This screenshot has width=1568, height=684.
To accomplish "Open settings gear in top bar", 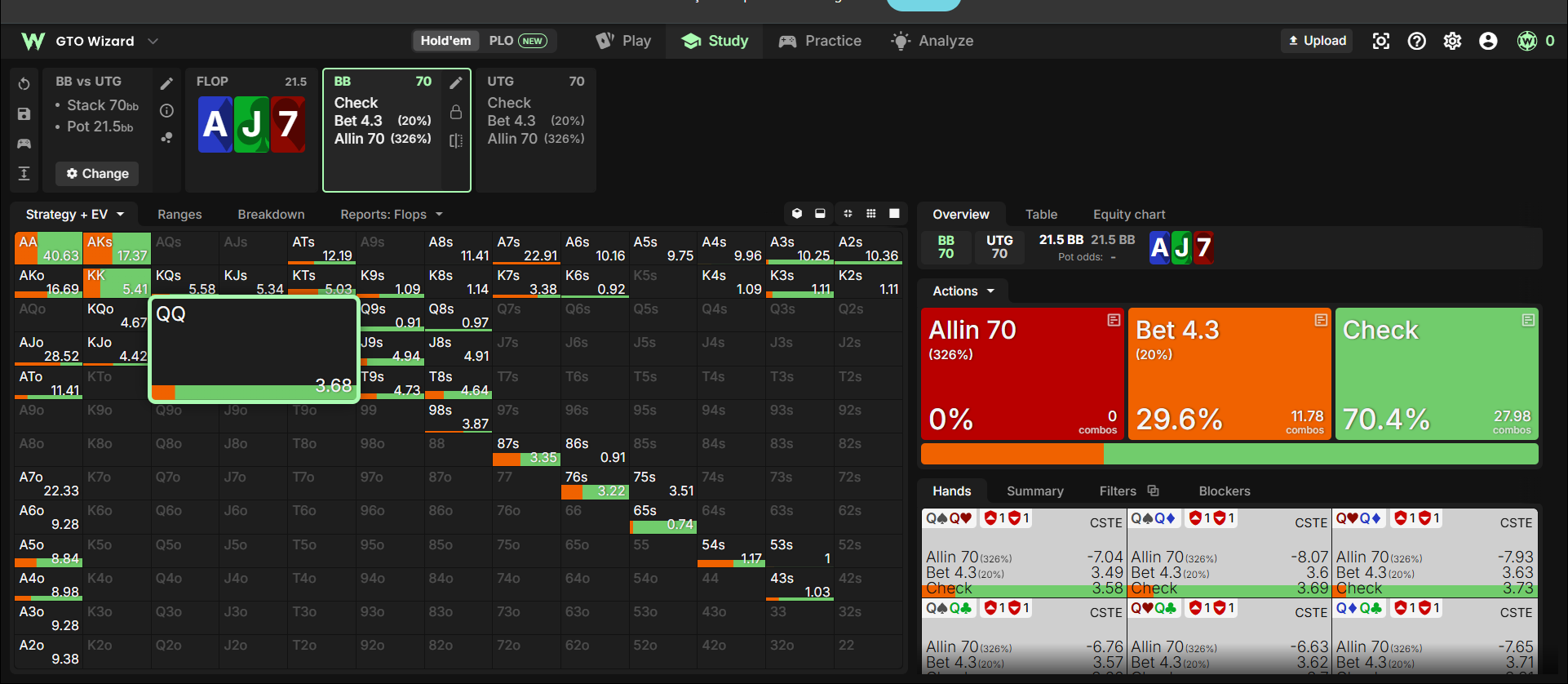I will pyautogui.click(x=1453, y=41).
